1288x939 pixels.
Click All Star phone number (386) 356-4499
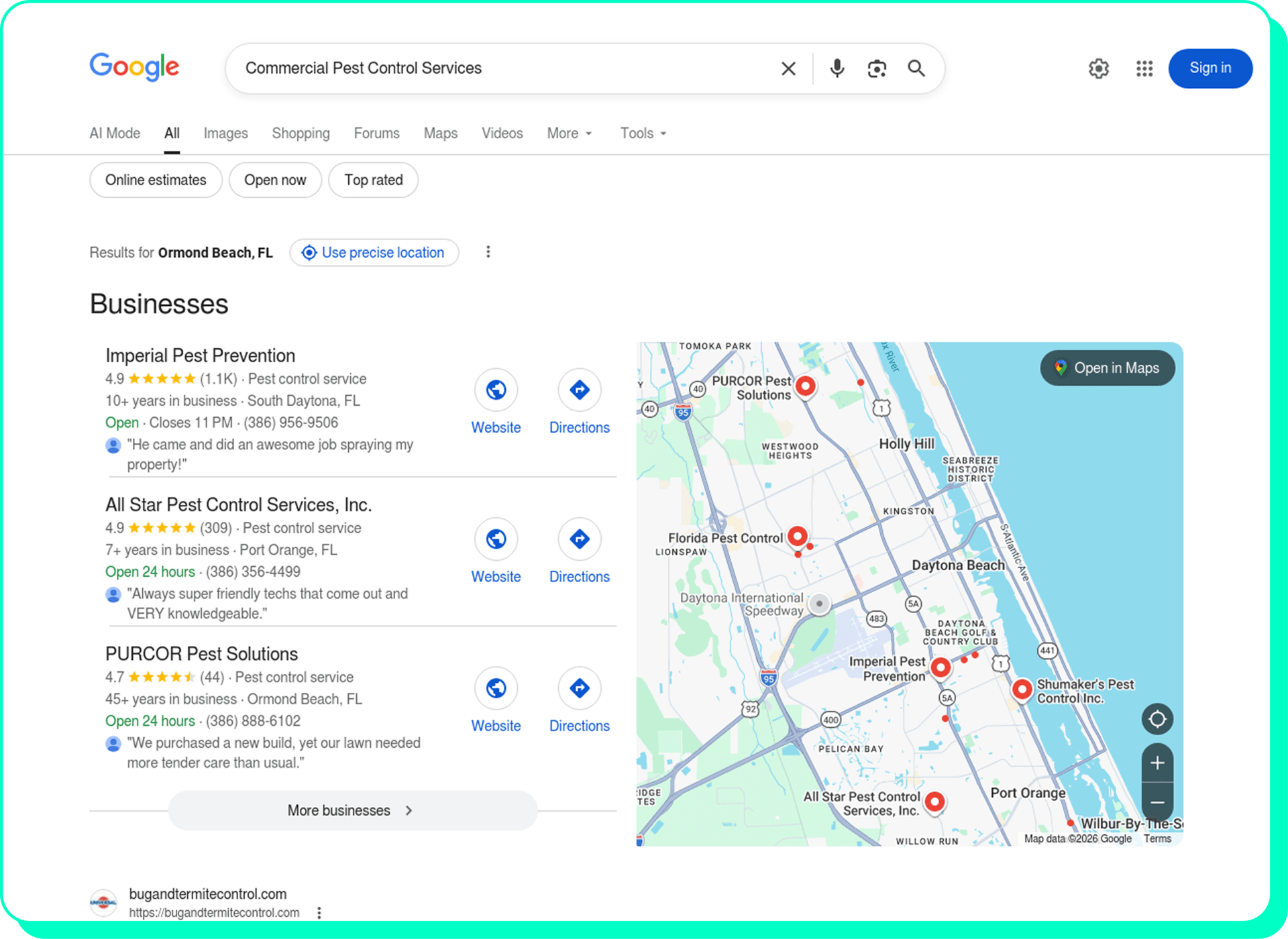coord(253,572)
